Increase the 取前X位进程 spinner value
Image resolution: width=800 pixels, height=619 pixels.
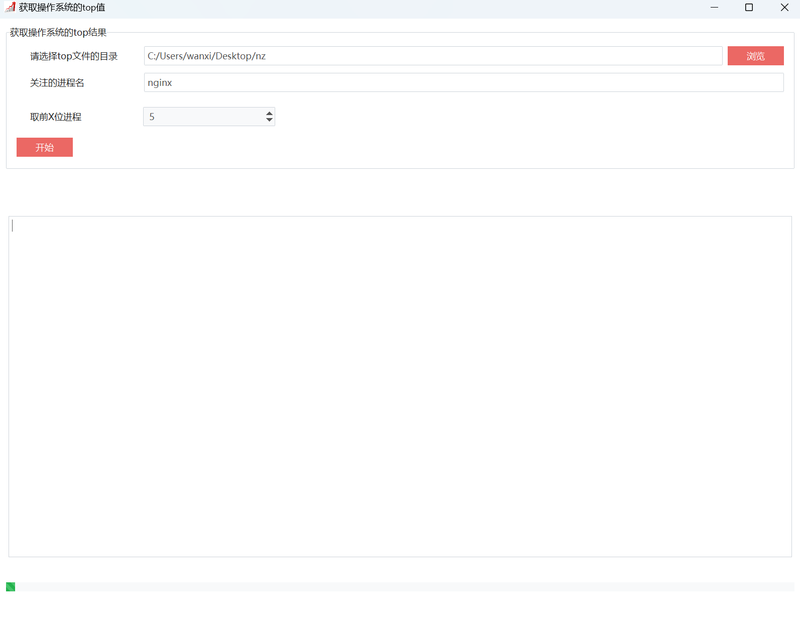269,113
